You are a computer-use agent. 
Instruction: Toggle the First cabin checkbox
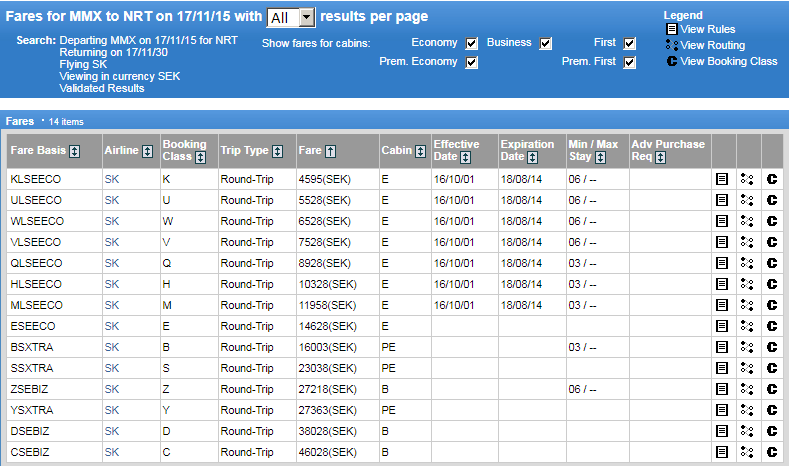pyautogui.click(x=629, y=43)
